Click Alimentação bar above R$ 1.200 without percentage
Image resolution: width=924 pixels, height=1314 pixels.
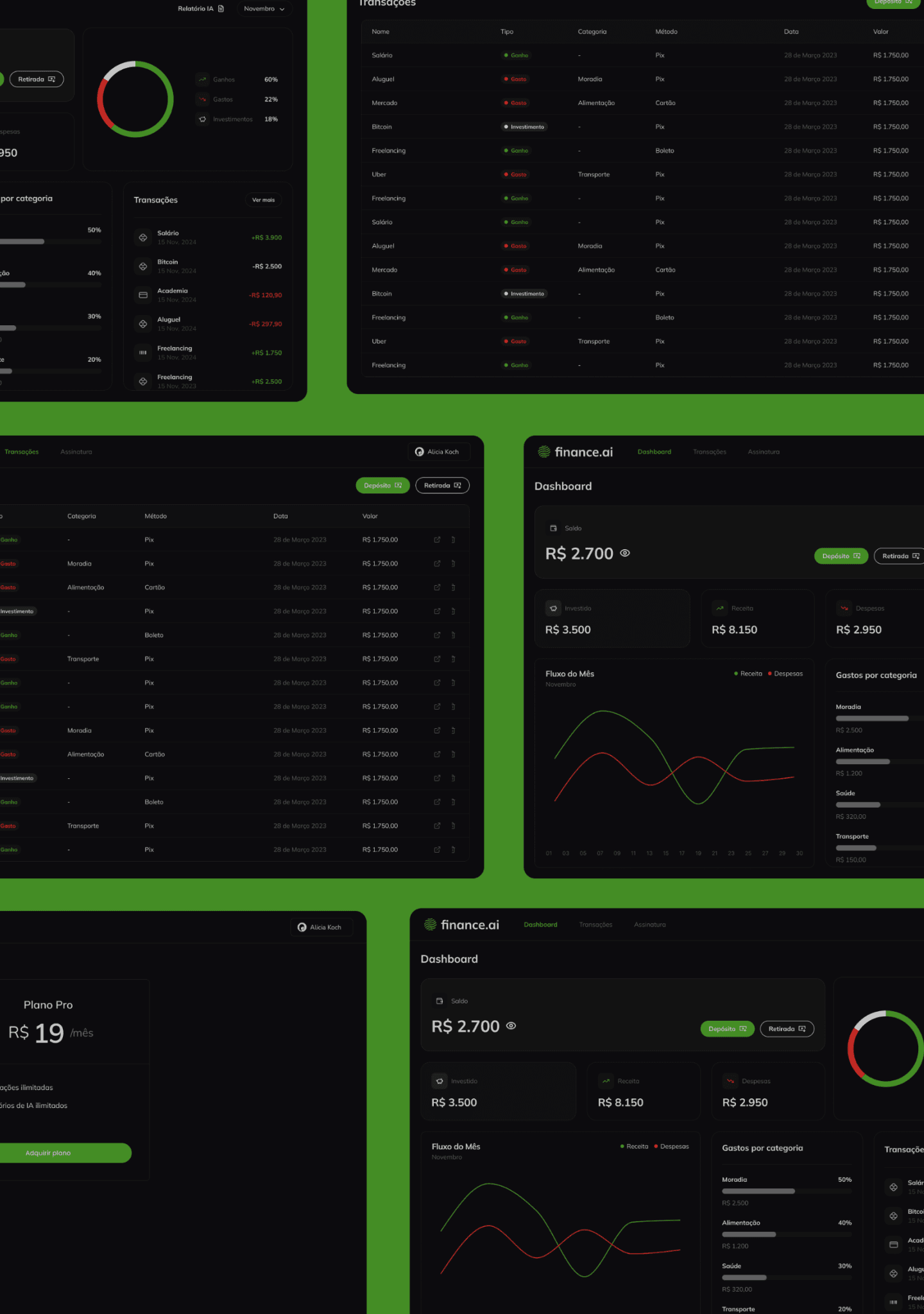tap(879, 762)
